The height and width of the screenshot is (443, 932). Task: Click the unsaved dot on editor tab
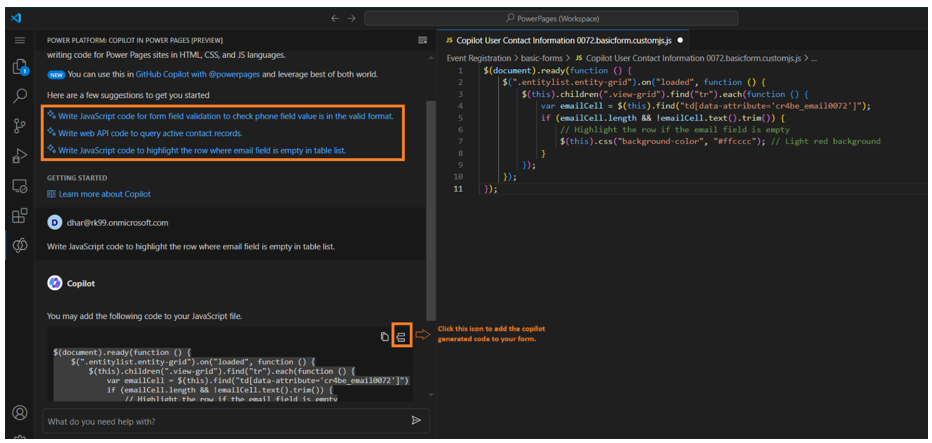point(680,40)
